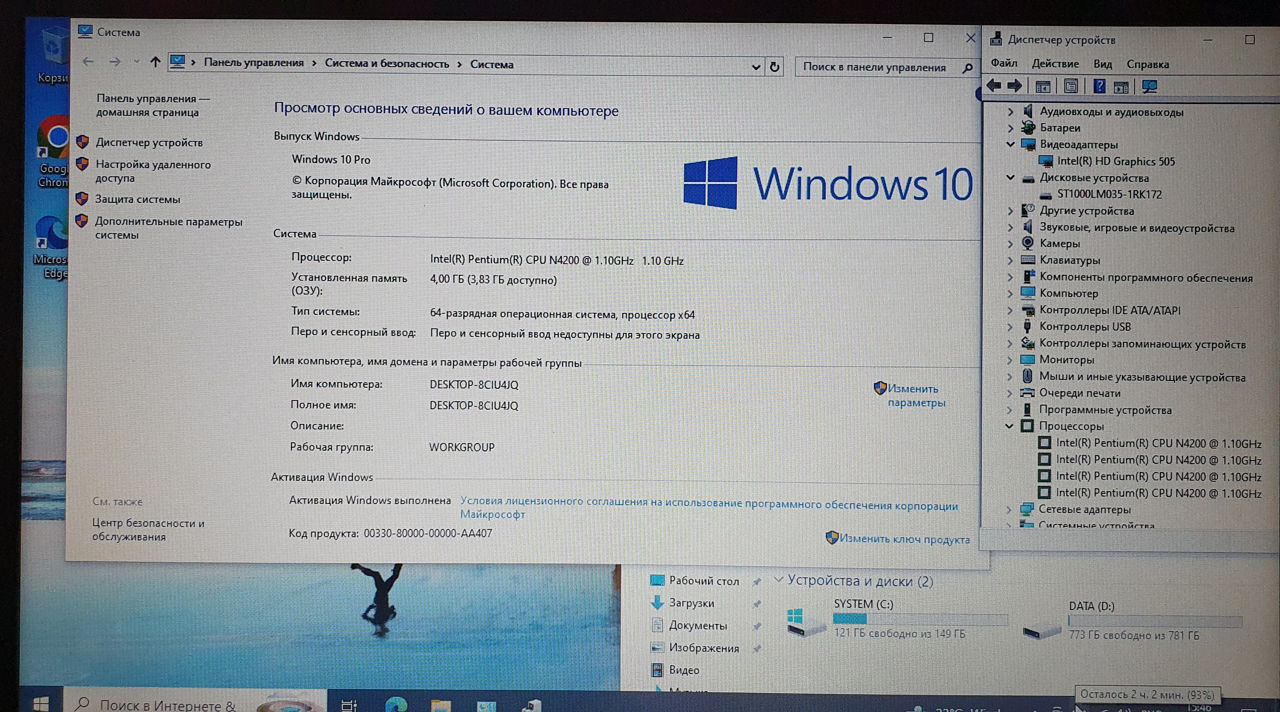Open Загрузки in Explorer quick access
This screenshot has height=712, width=1280.
click(x=691, y=603)
